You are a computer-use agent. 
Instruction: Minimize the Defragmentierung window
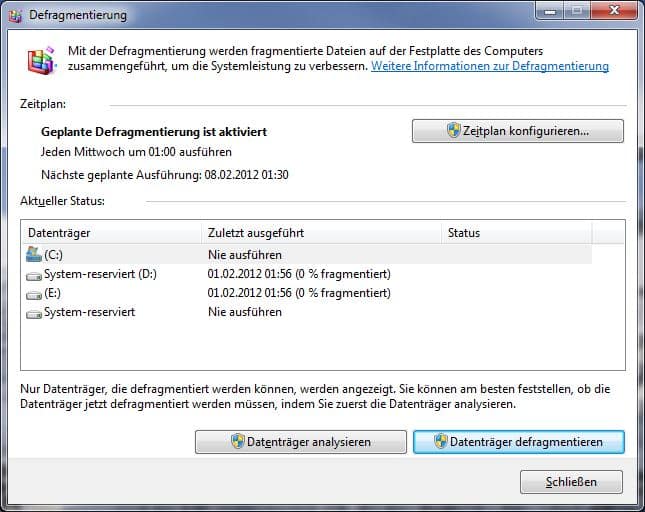550,10
